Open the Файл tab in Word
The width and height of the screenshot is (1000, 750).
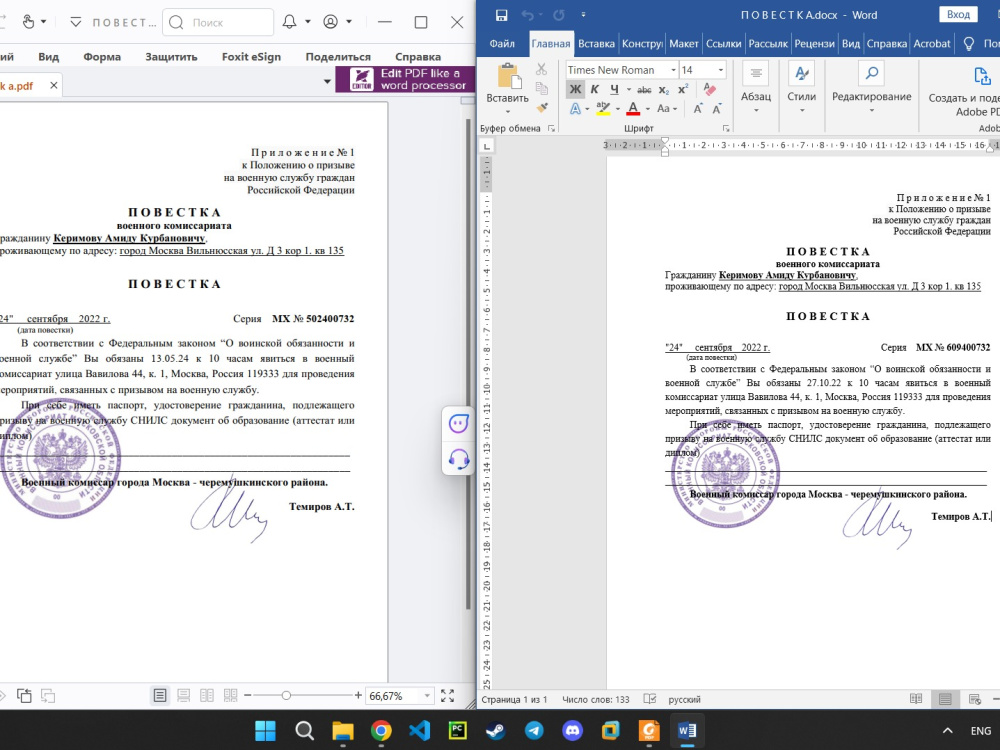pos(502,44)
